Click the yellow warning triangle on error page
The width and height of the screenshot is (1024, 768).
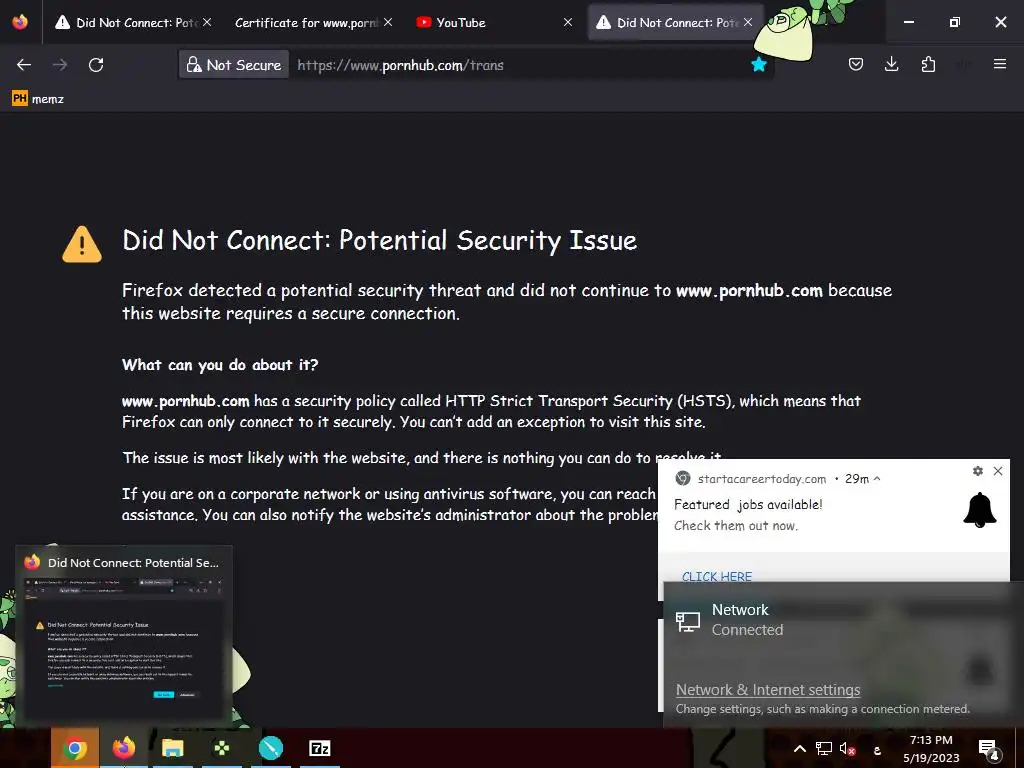tap(82, 244)
